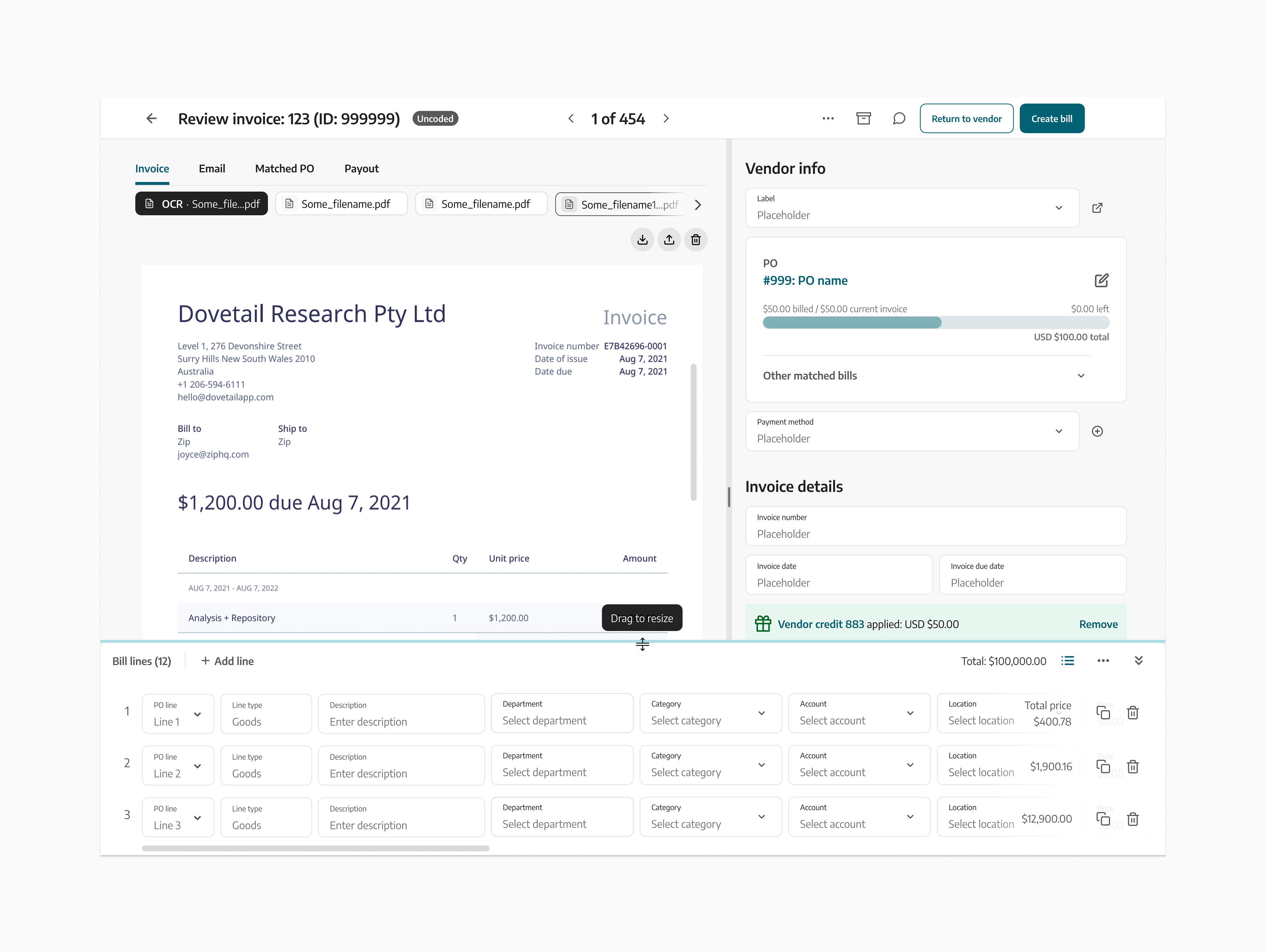Delete bill line 2
The width and height of the screenshot is (1266, 952).
(x=1133, y=767)
